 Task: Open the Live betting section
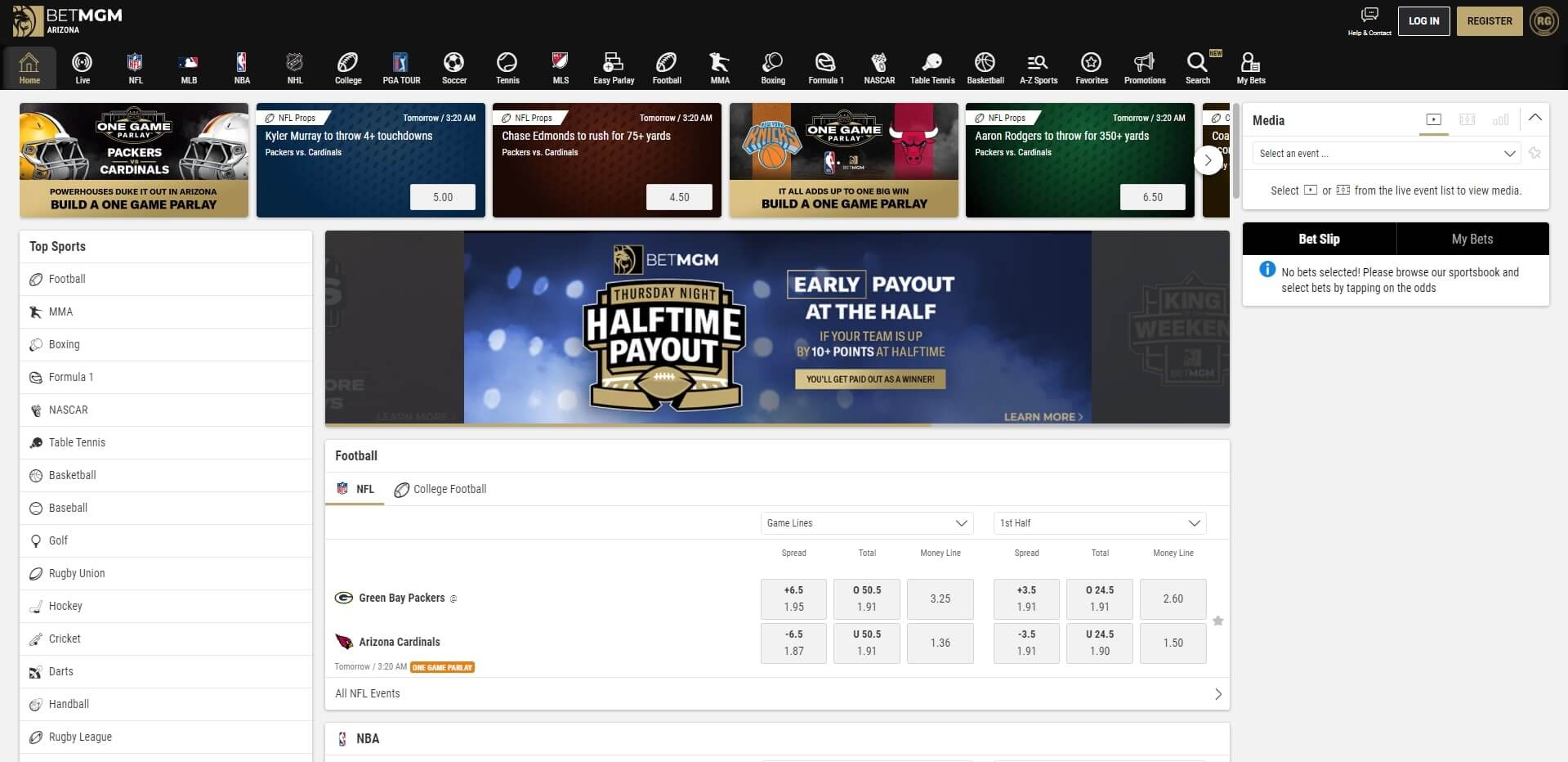tap(82, 68)
